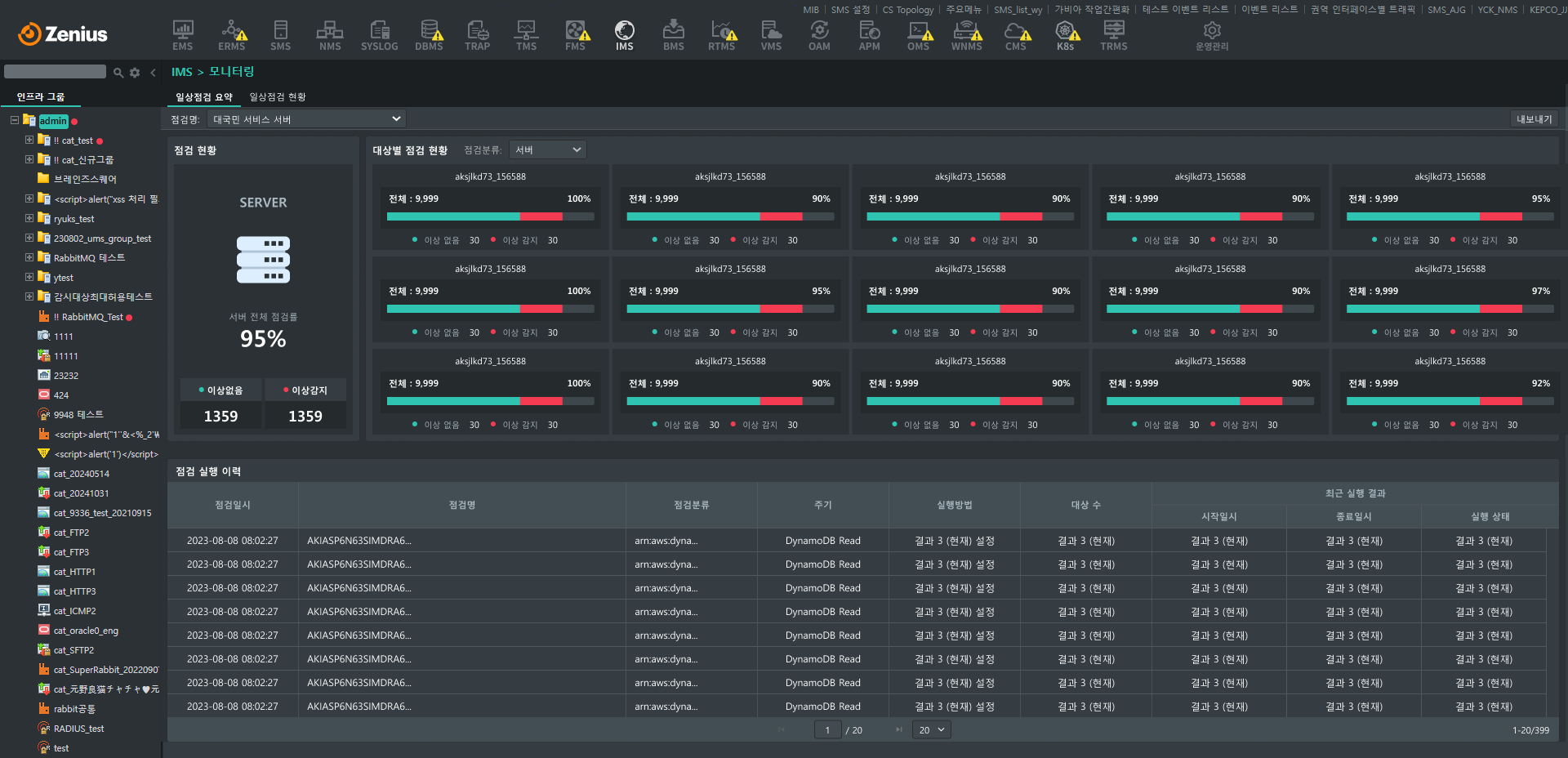
Task: Open the IMS module
Action: [625, 36]
